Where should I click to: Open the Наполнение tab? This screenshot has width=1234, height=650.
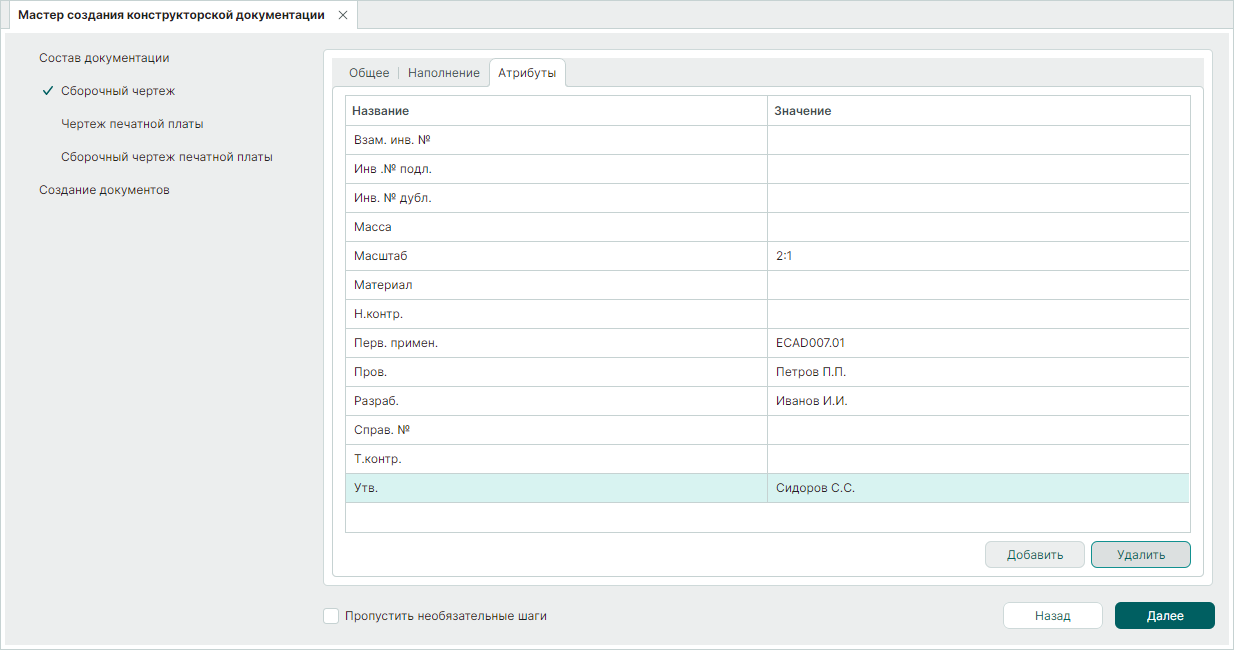click(x=443, y=74)
